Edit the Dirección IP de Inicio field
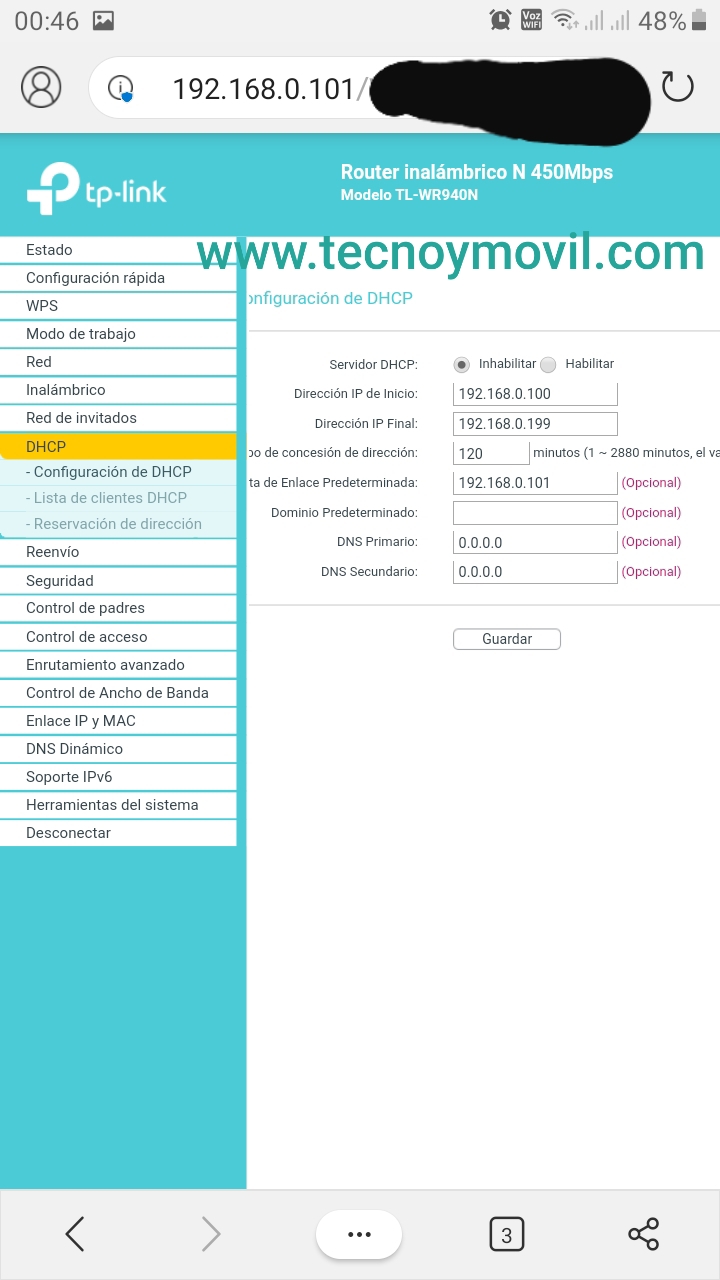Screen dimensions: 720x1280 click(x=535, y=394)
